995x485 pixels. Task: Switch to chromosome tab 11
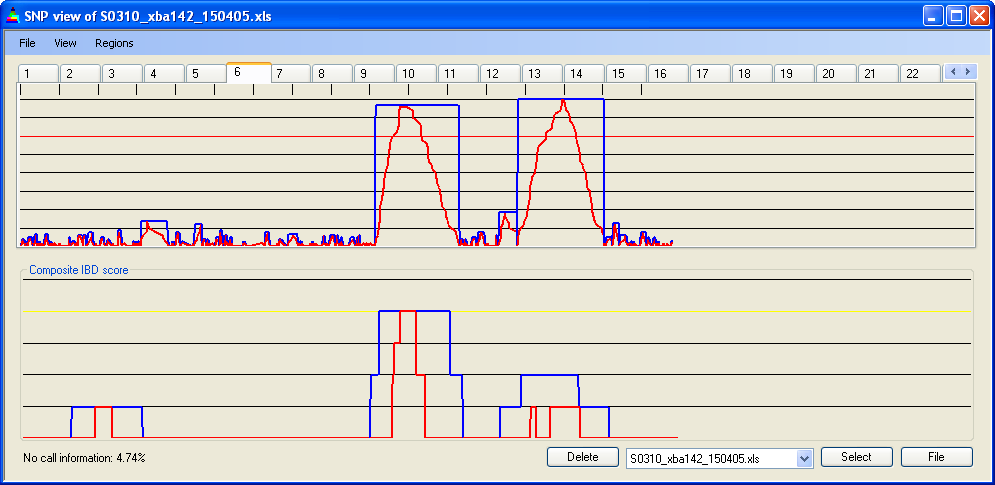pos(458,74)
